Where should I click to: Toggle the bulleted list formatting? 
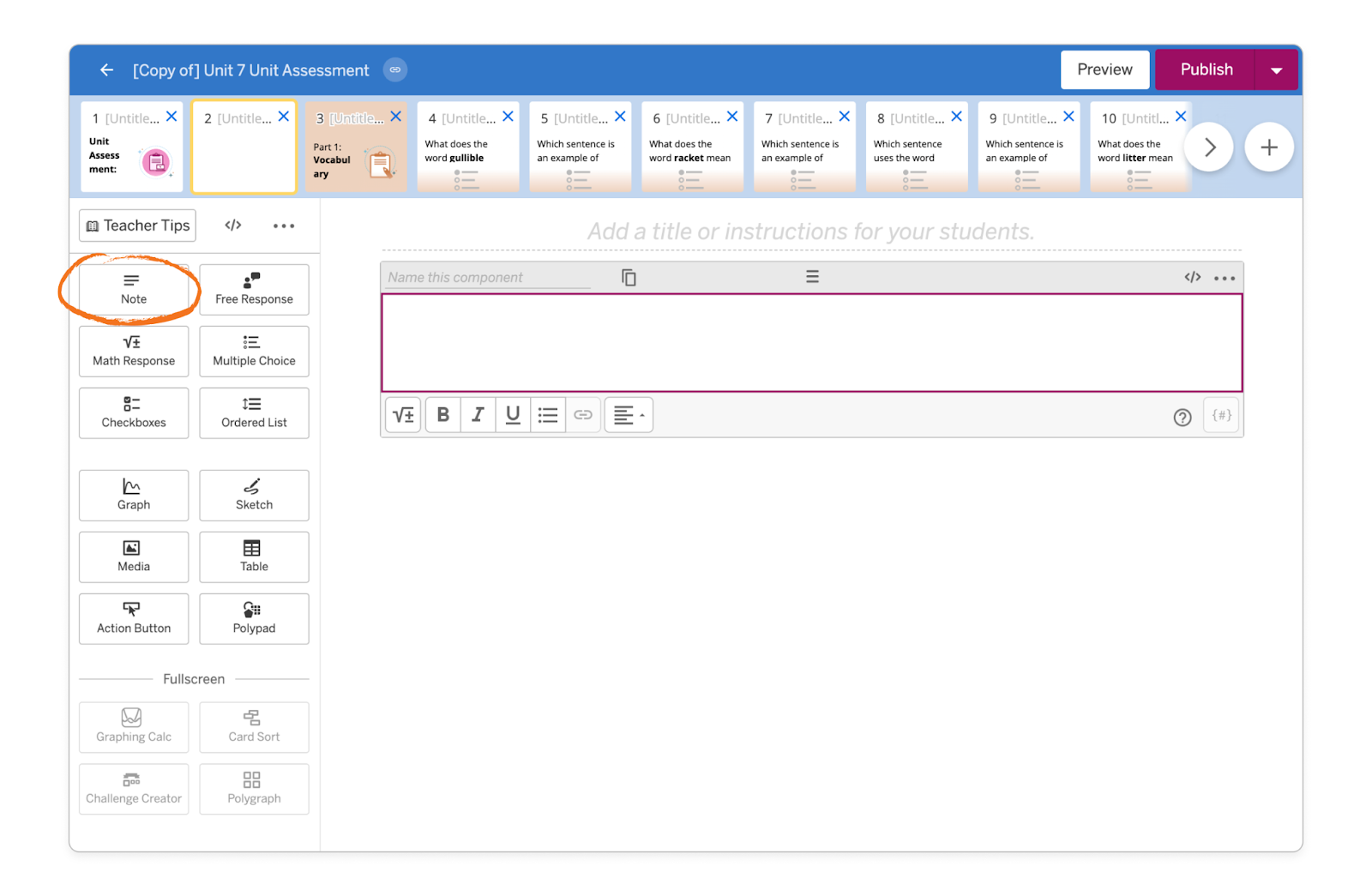point(548,415)
